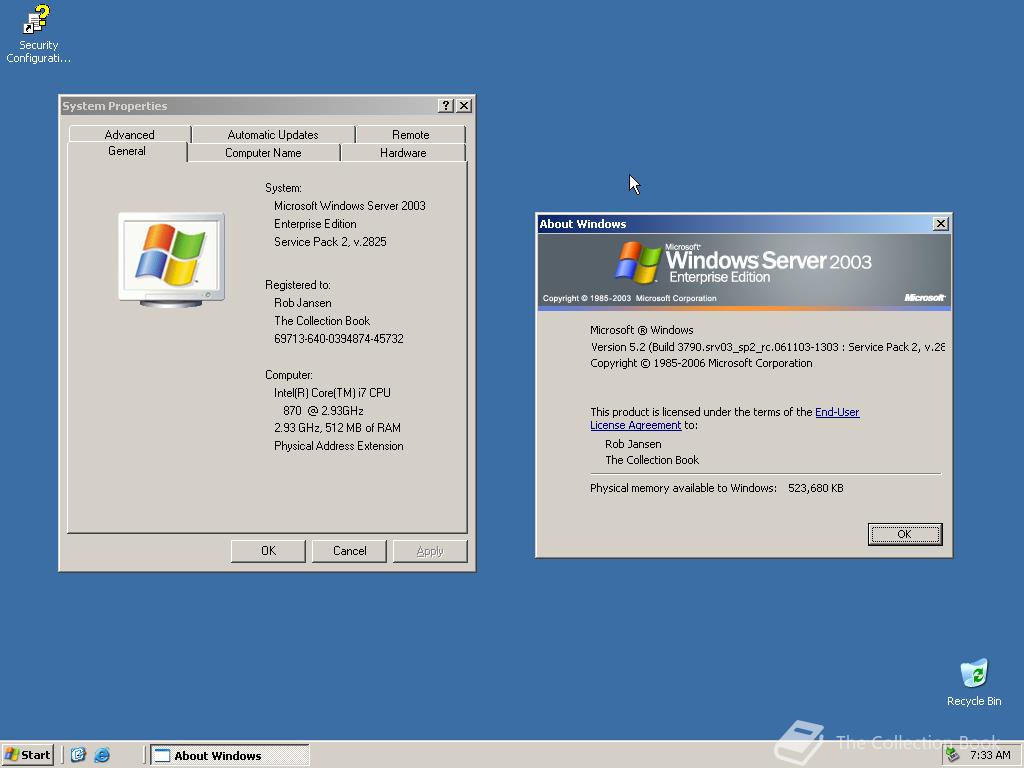Click the Microsoft logo in About banner
The image size is (1024, 768).
(x=924, y=297)
